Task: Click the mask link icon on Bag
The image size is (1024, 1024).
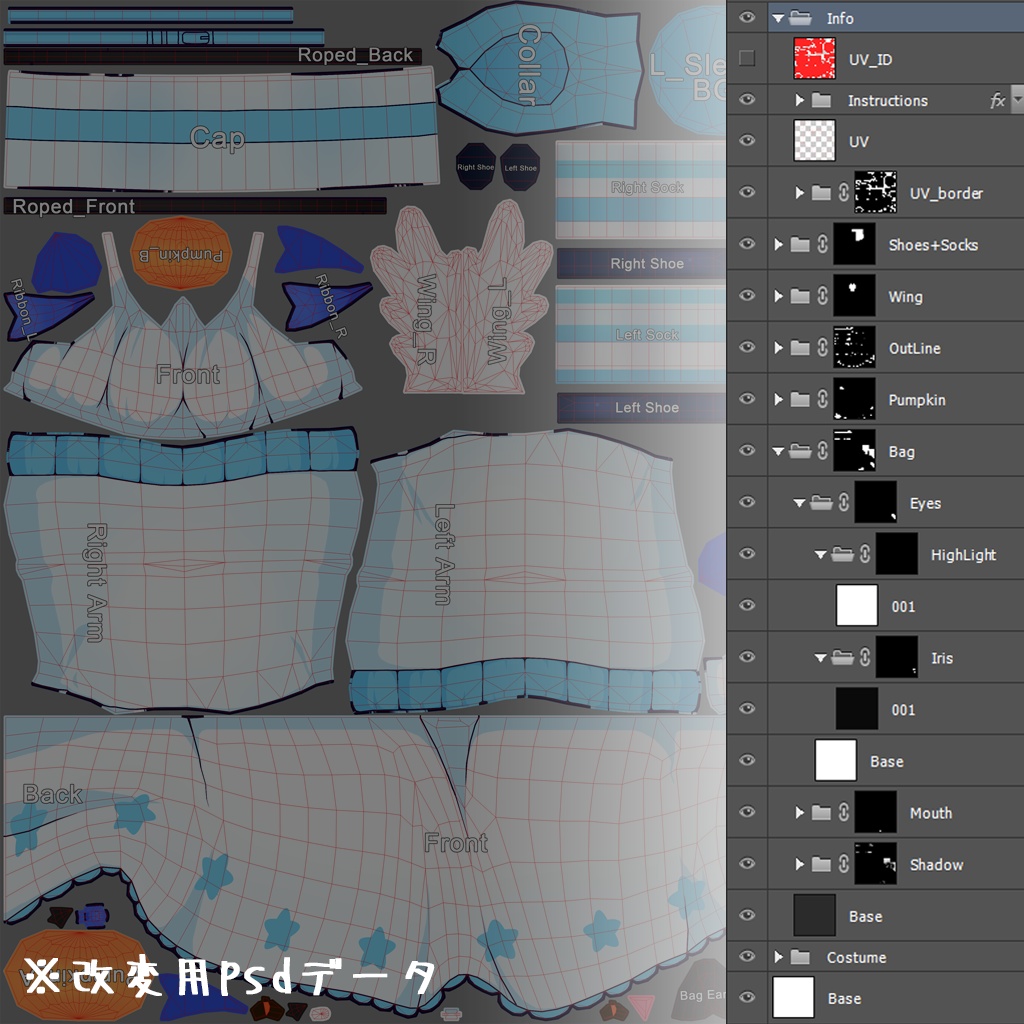Action: click(x=823, y=451)
